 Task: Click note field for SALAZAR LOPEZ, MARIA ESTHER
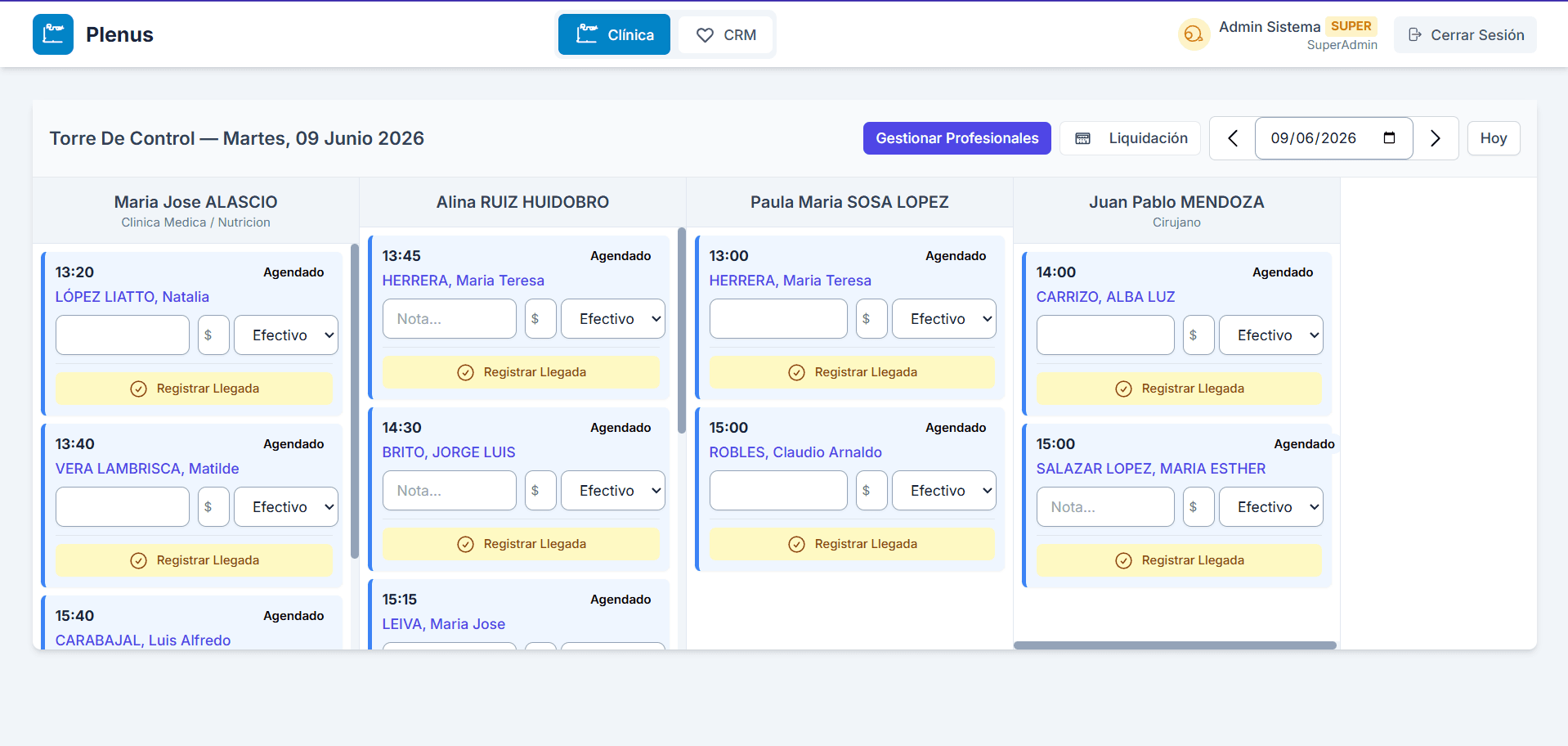pyautogui.click(x=1105, y=507)
